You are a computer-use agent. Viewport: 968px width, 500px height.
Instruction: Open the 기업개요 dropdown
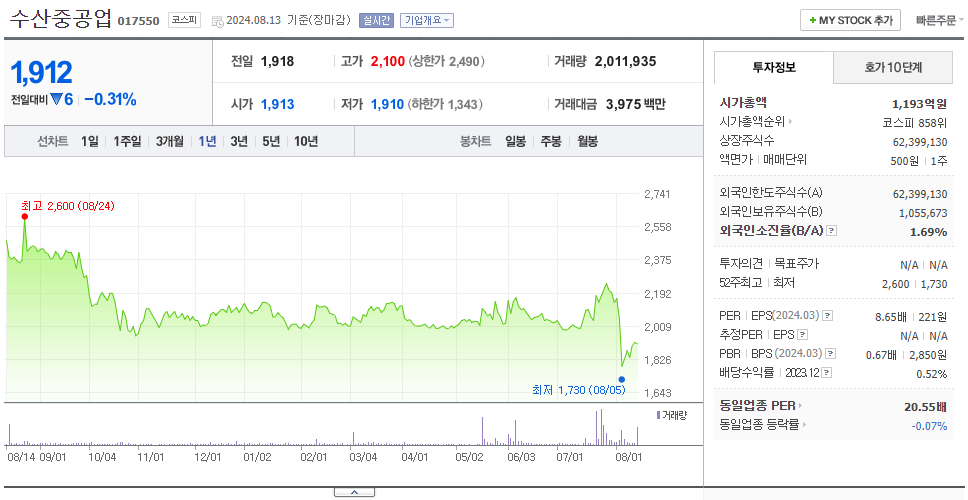pos(427,20)
